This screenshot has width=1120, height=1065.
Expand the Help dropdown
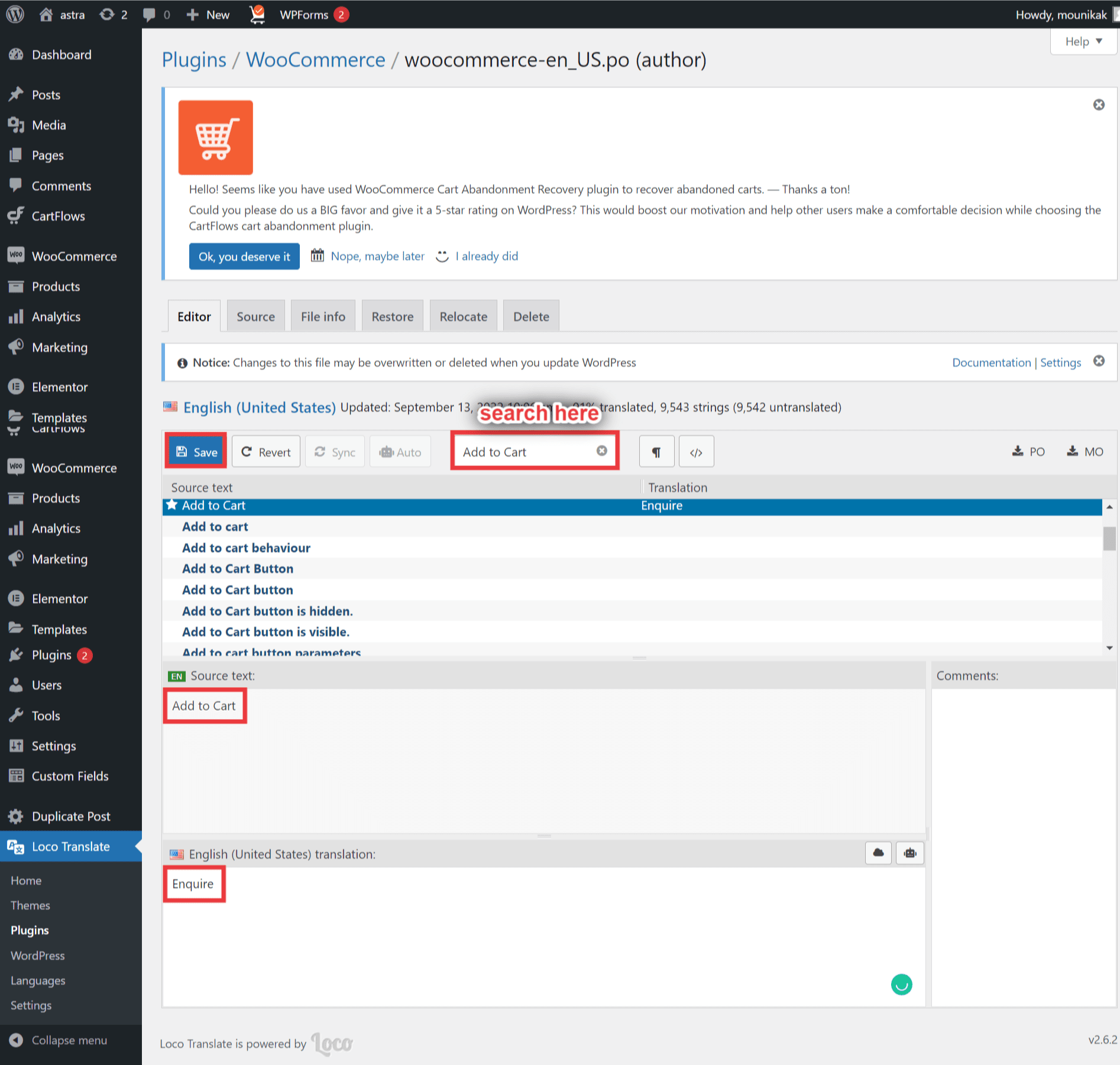(x=1083, y=41)
